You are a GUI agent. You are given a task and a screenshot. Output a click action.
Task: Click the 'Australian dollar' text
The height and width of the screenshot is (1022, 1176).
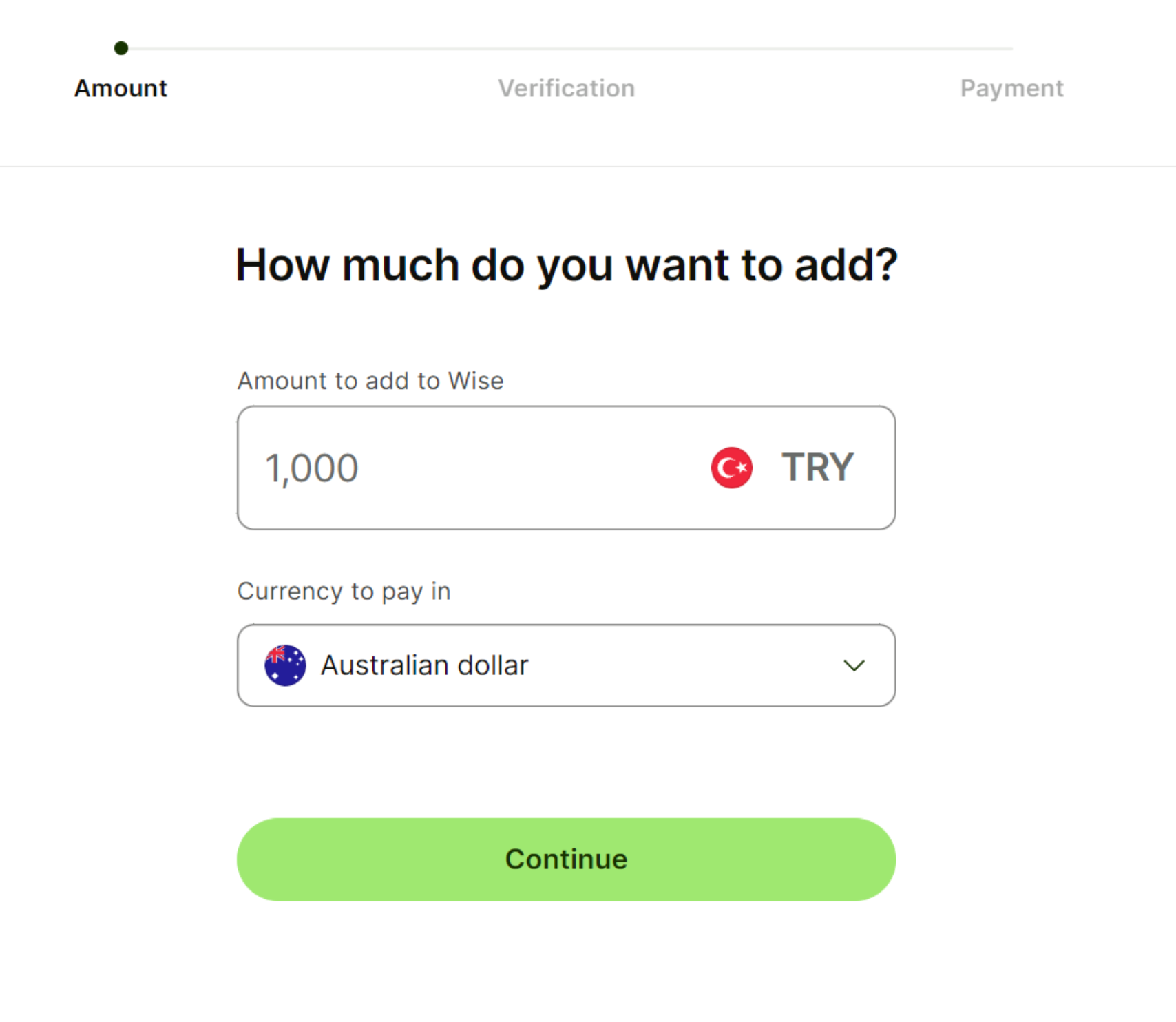tap(425, 665)
